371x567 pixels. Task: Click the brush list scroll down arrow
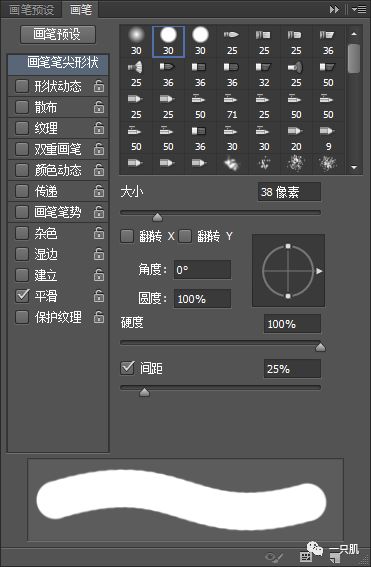354,167
